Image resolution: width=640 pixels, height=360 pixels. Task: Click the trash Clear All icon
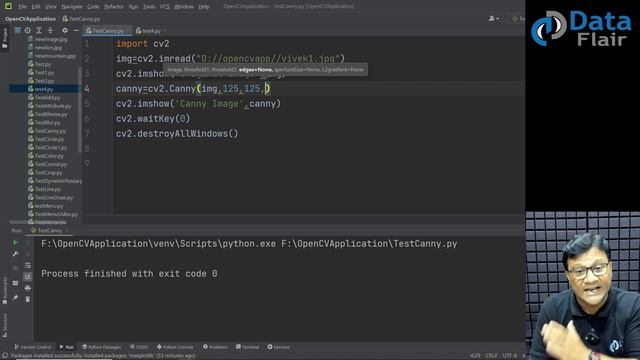(x=27, y=299)
